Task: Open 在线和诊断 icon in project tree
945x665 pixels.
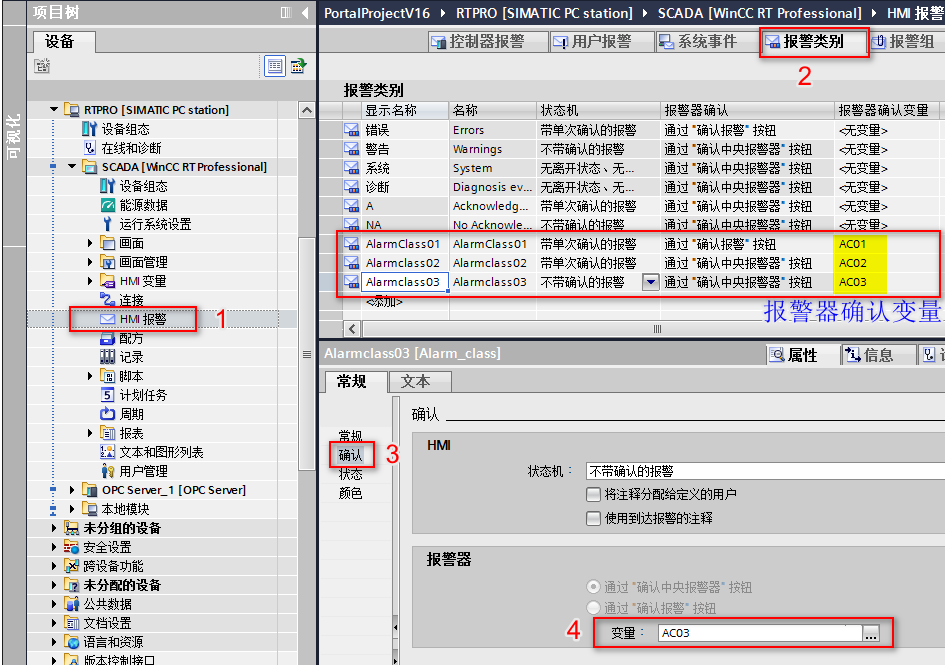Action: [x=89, y=148]
